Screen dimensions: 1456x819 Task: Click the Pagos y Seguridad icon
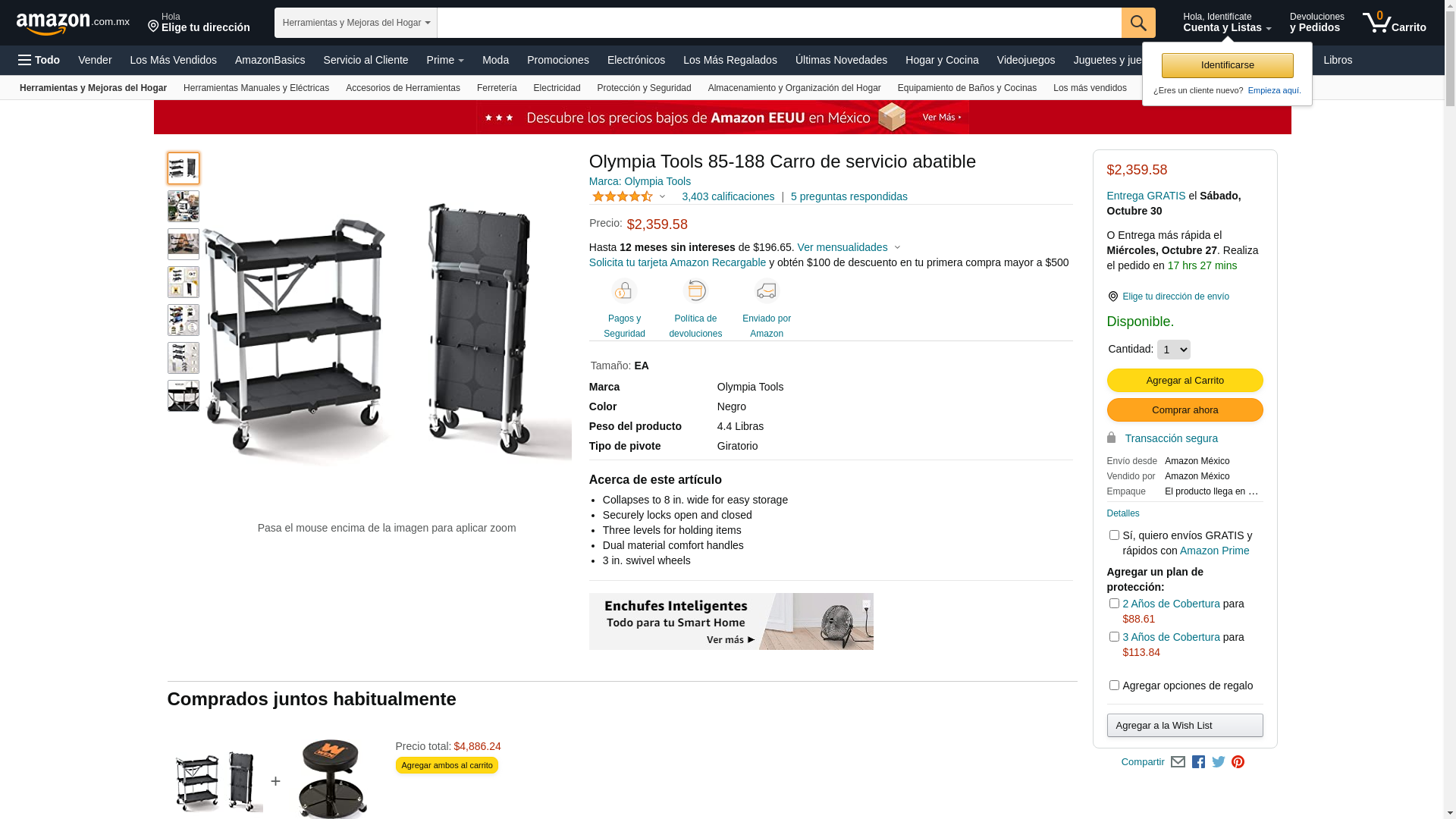(624, 291)
